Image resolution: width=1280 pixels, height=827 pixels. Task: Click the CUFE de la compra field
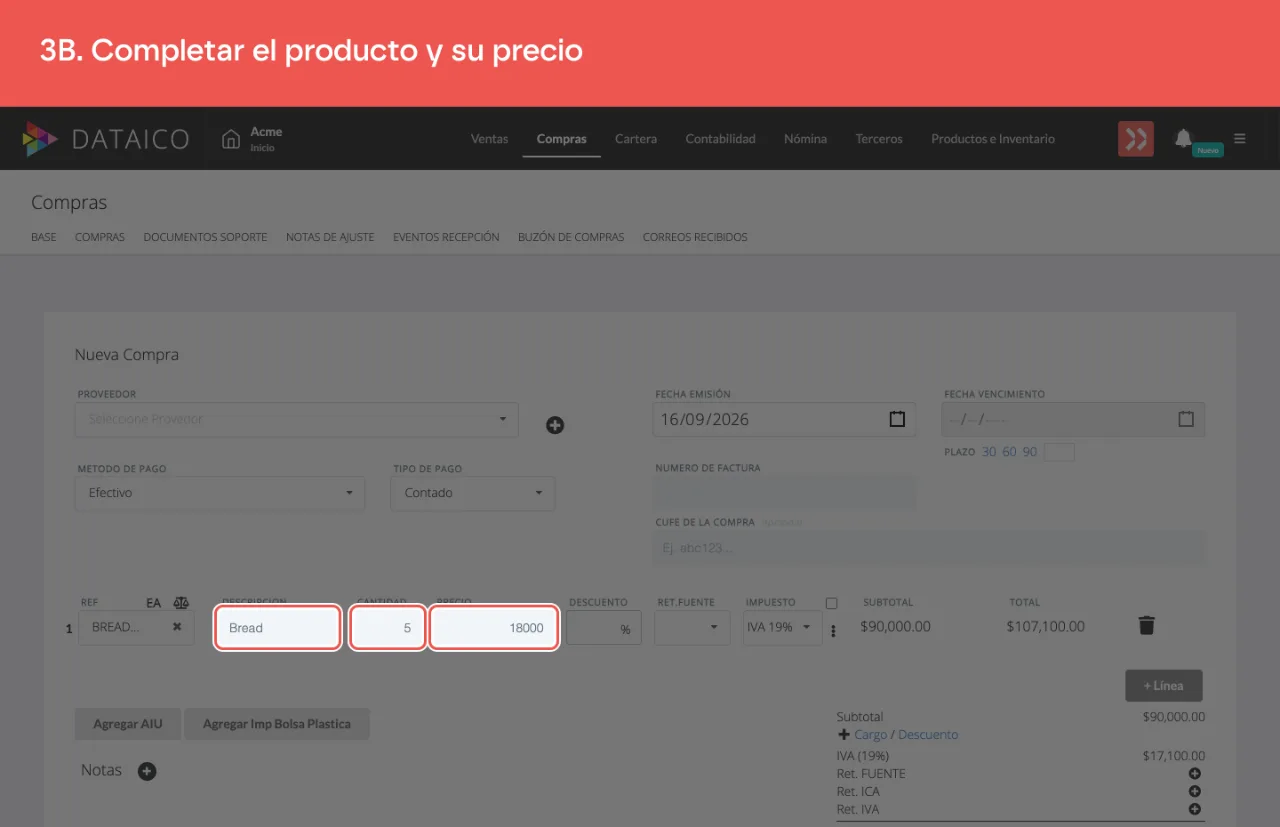[929, 548]
